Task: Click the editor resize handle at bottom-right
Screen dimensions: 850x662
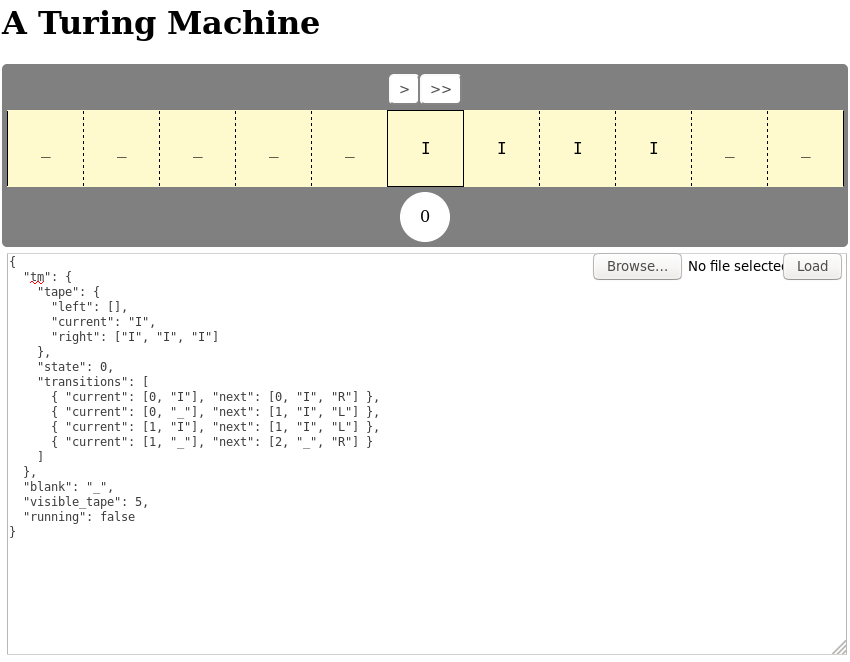Action: click(x=840, y=650)
